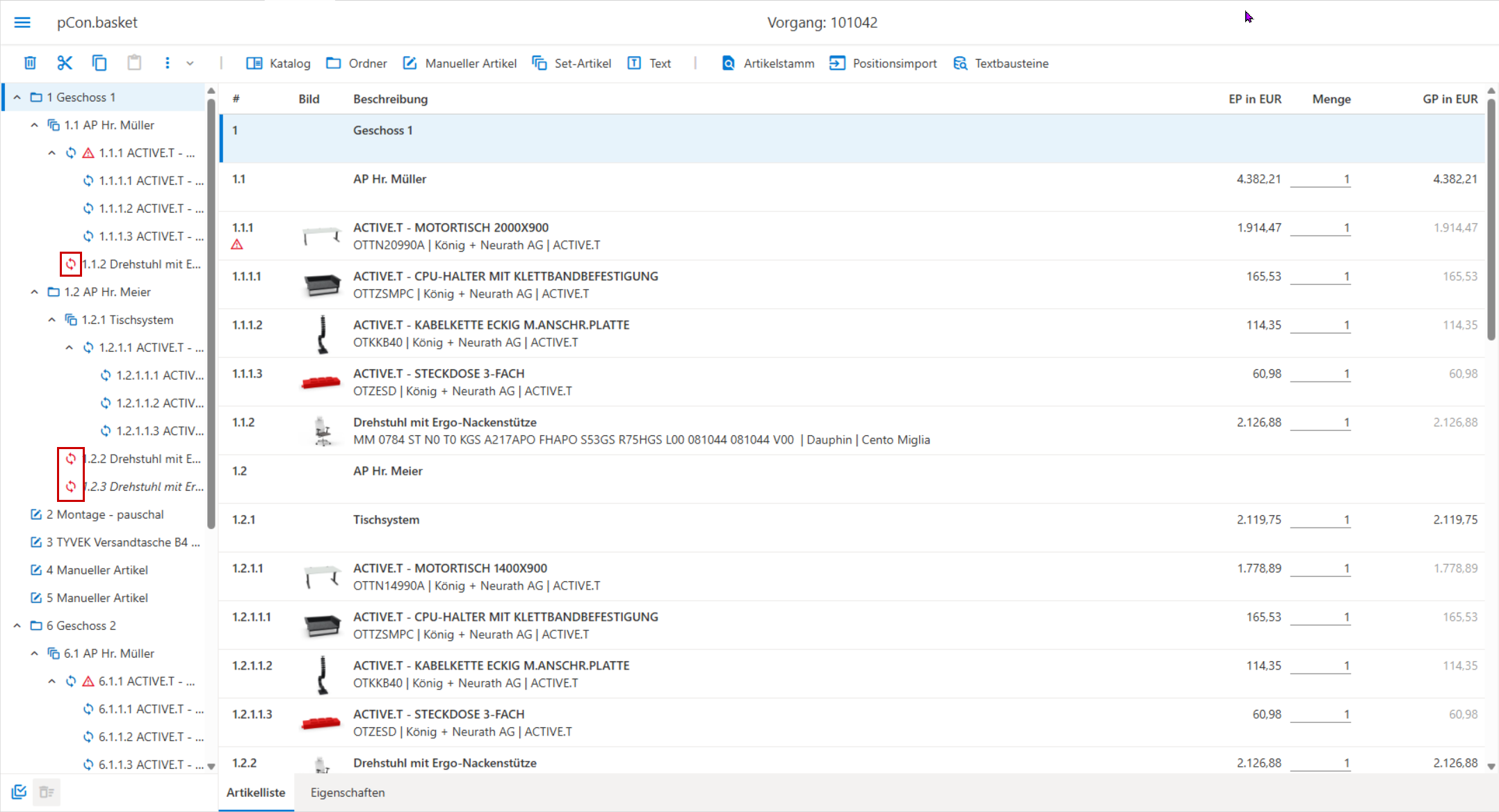Click the Beschreibung column header
This screenshot has height=812, width=1499.
click(391, 99)
